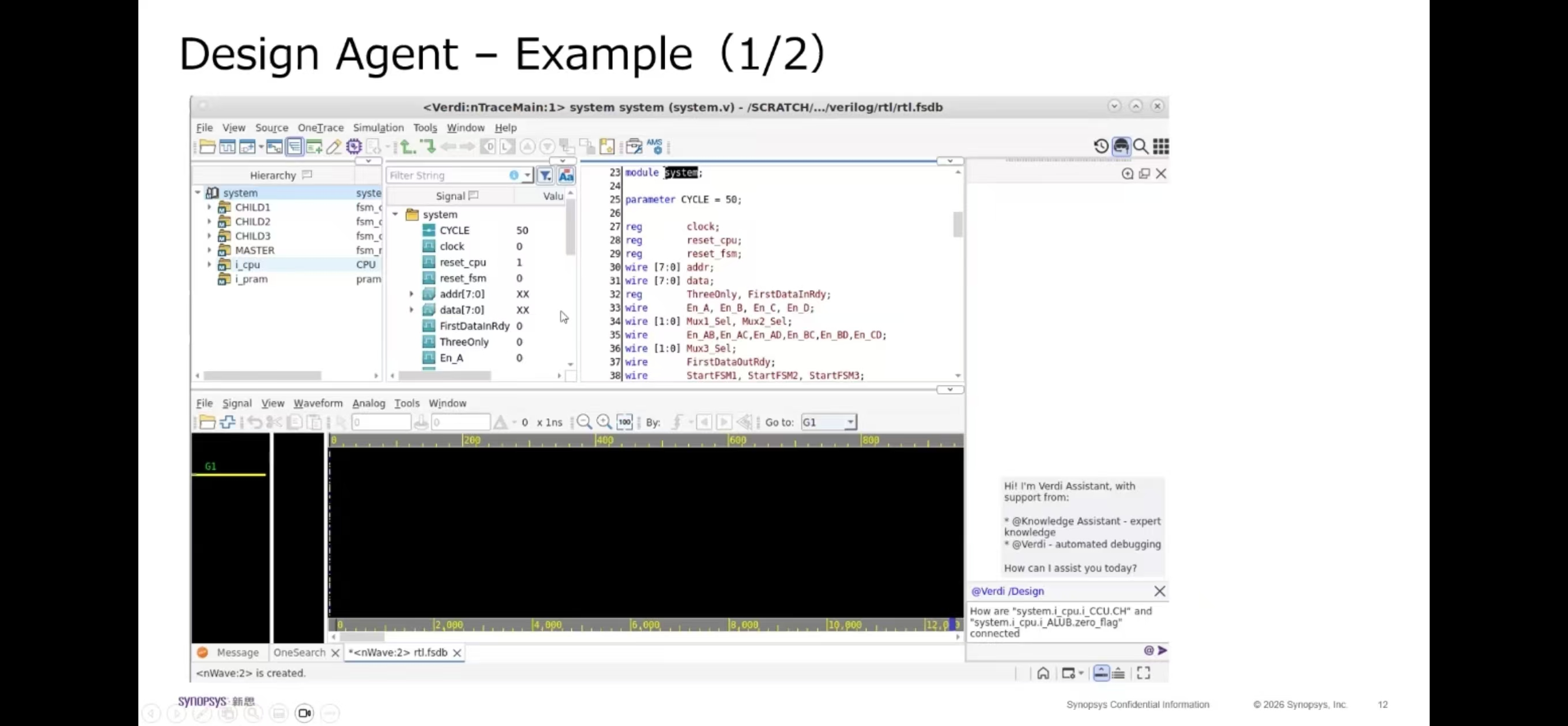
Task: Click the Message tab button
Action: [x=237, y=652]
